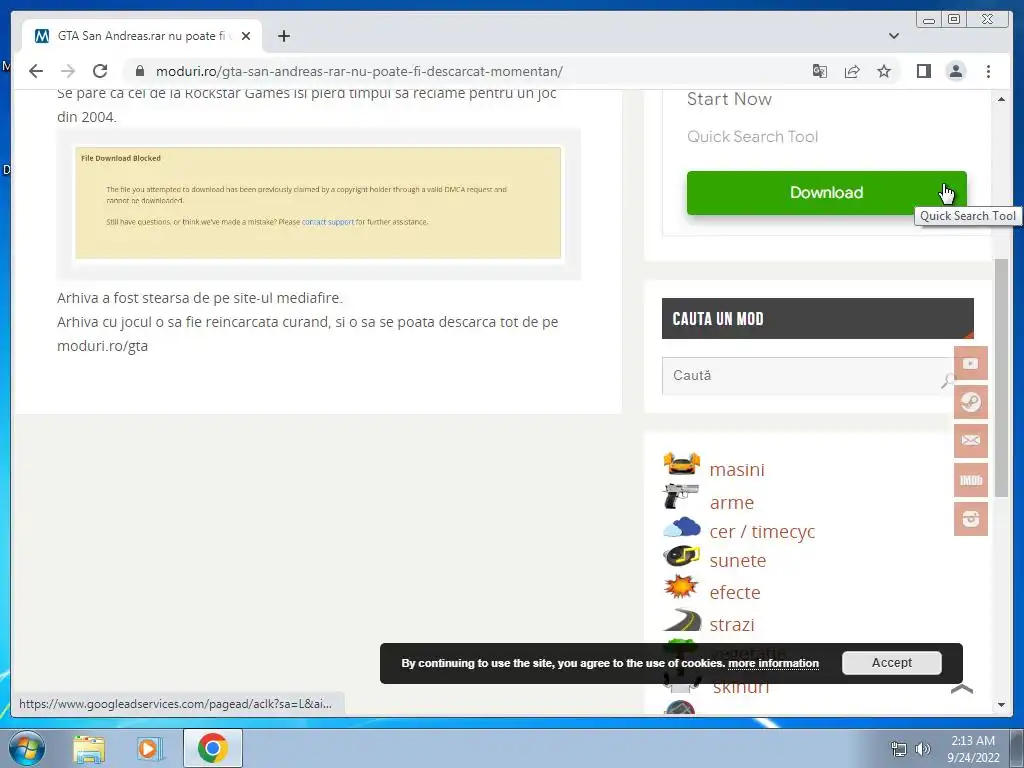Screen dimensions: 1024x768
Task: Click the browser forward arrow
Action: tap(68, 71)
